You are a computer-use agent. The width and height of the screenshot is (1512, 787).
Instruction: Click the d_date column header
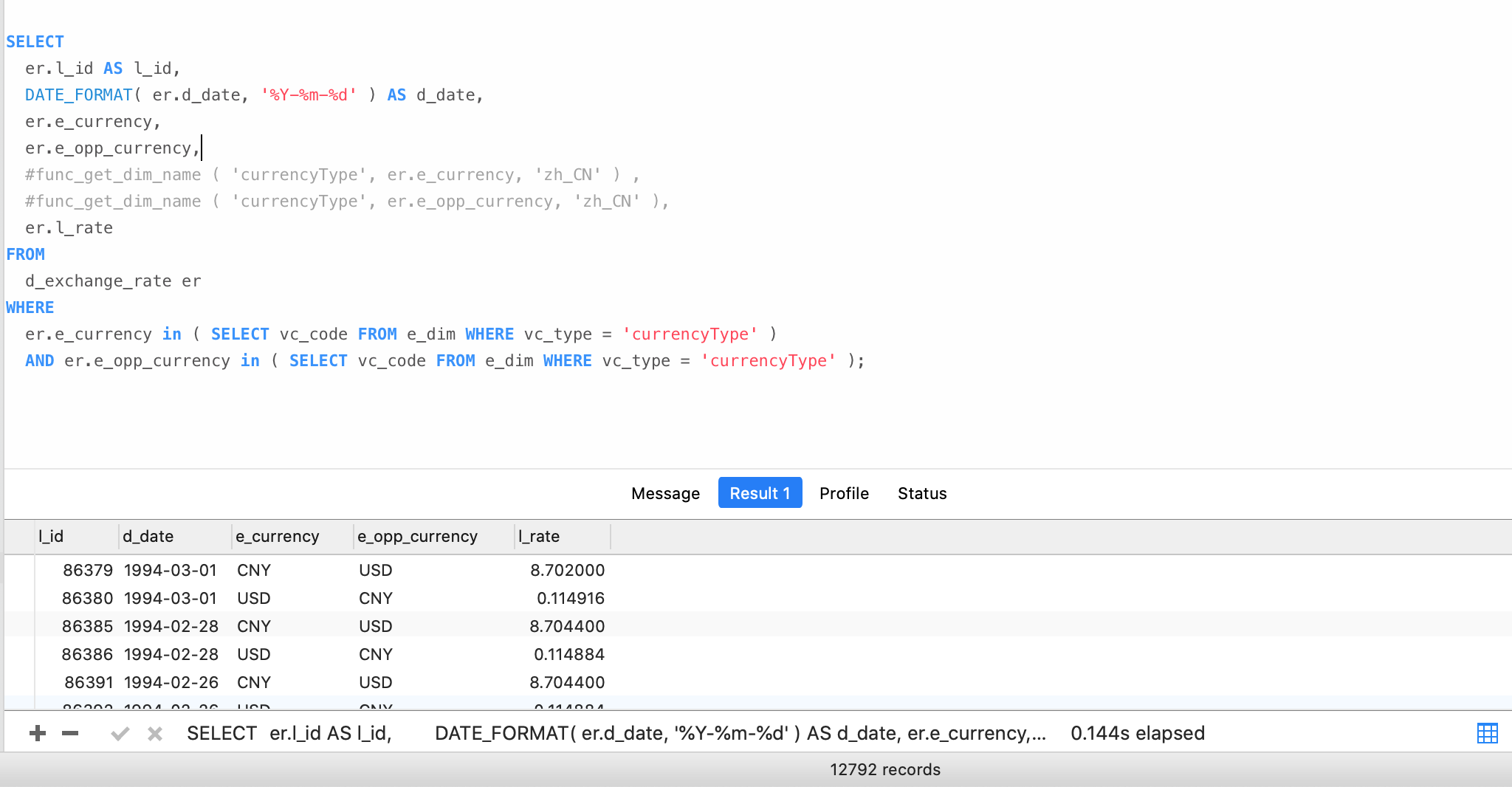coord(176,537)
